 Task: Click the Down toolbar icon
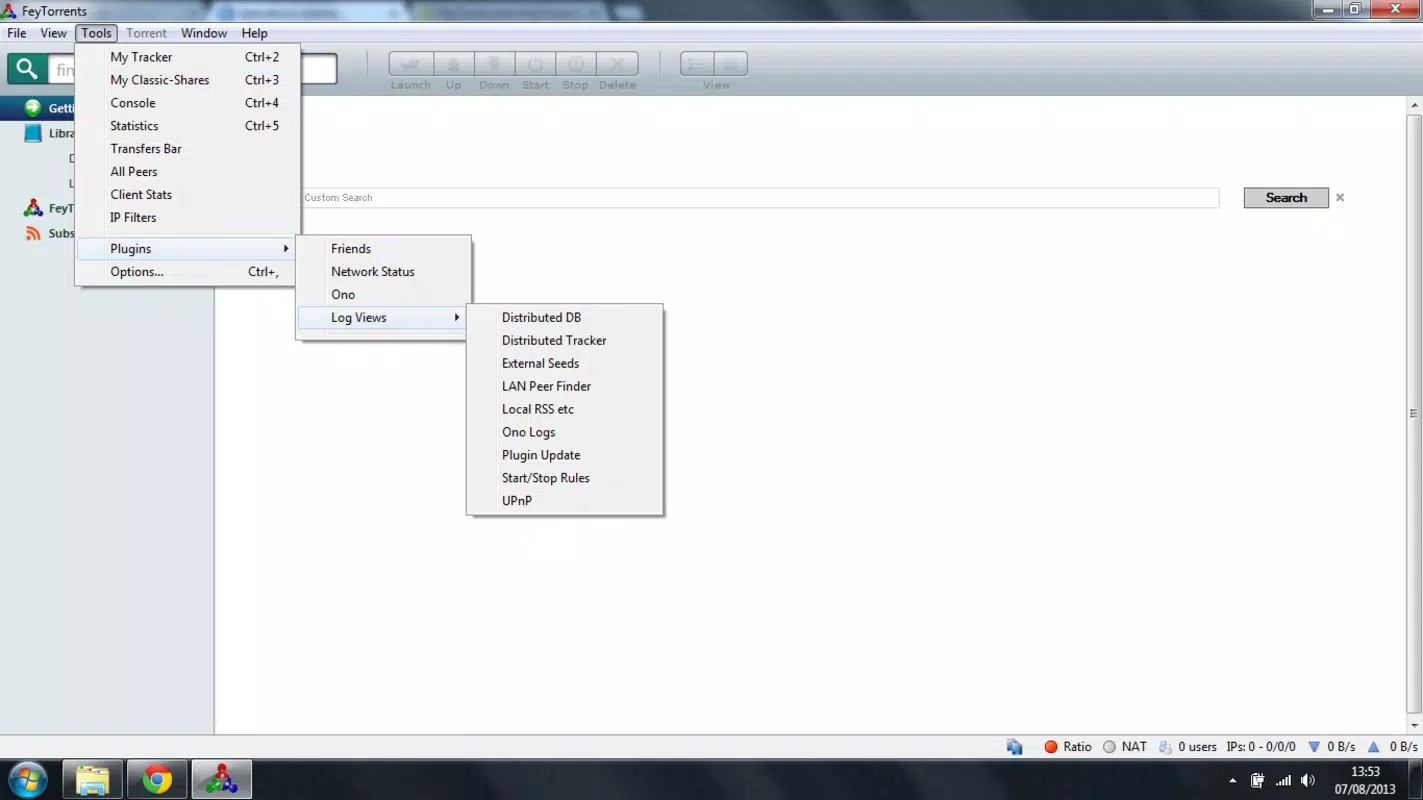(x=494, y=64)
